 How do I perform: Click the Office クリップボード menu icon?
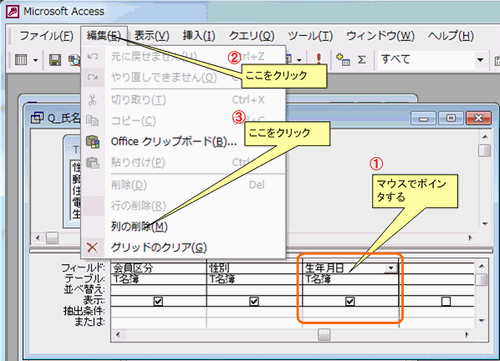tap(93, 142)
